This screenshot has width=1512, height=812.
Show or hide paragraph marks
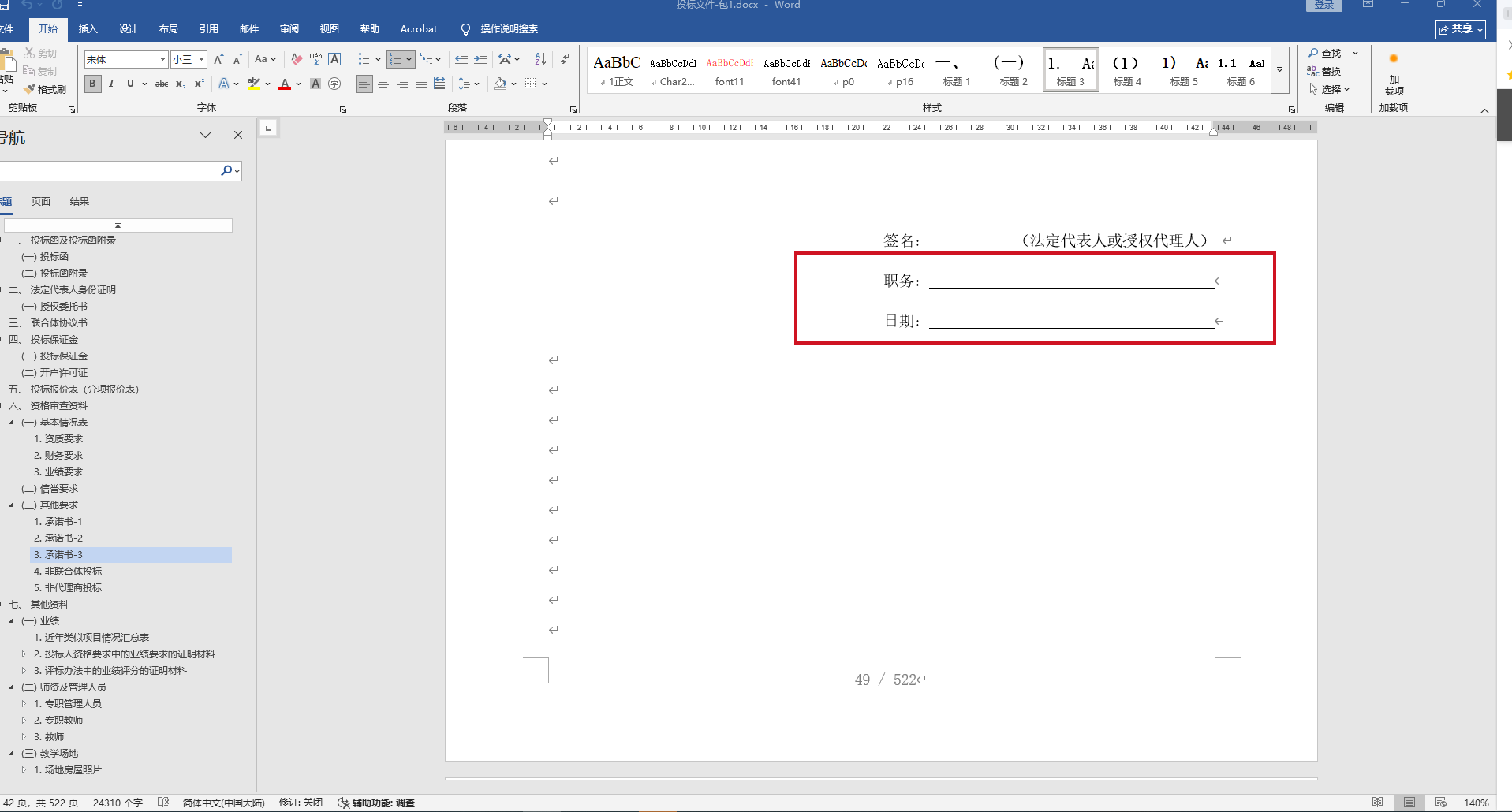click(x=565, y=59)
